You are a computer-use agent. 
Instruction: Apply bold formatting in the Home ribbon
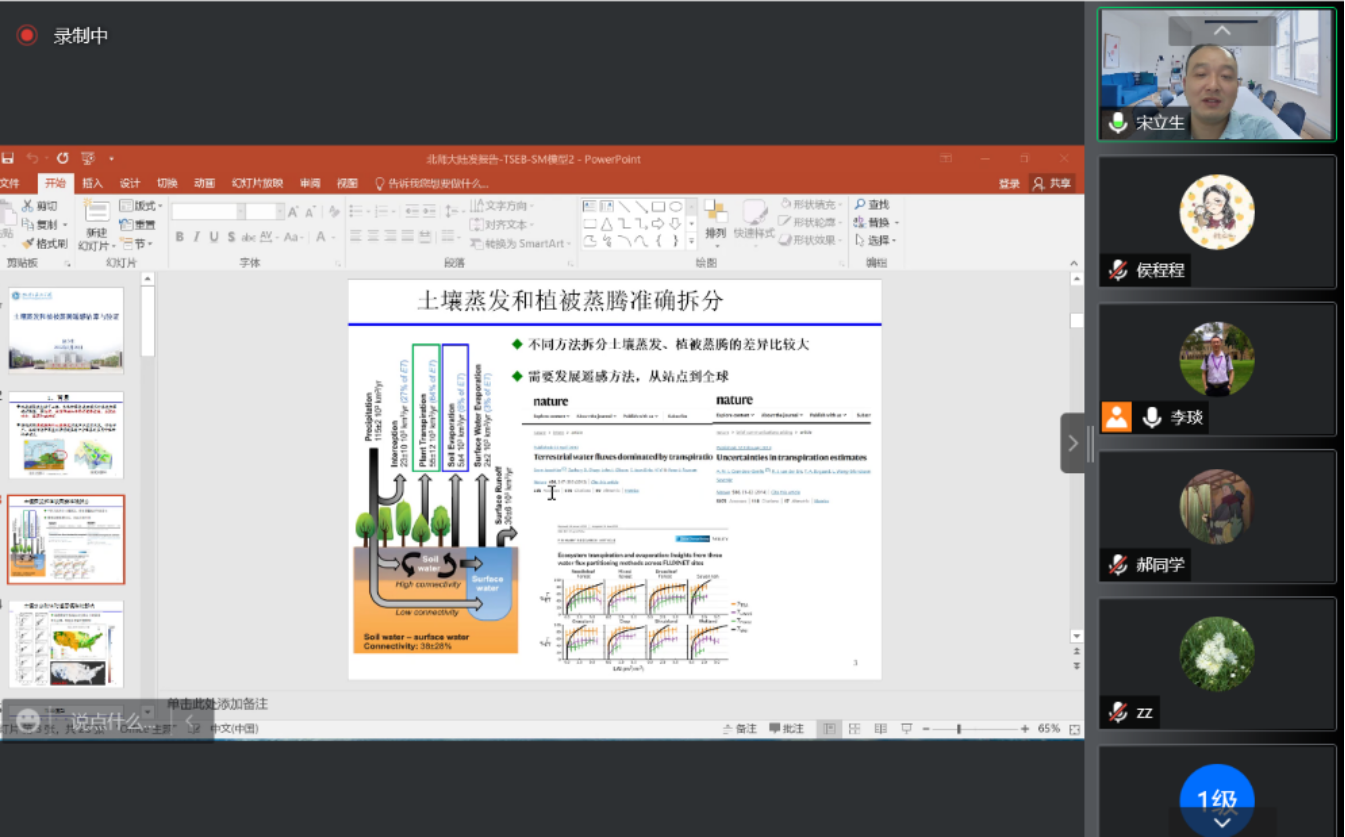[x=179, y=236]
